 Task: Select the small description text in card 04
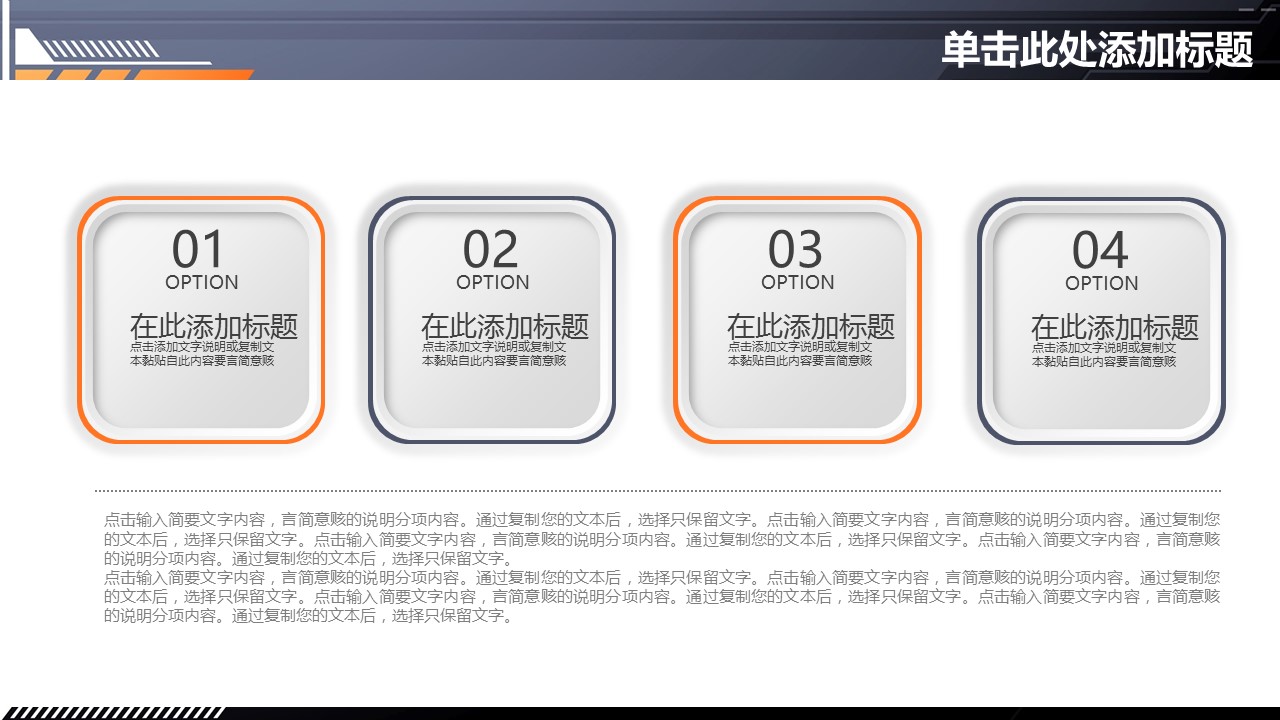[1104, 355]
